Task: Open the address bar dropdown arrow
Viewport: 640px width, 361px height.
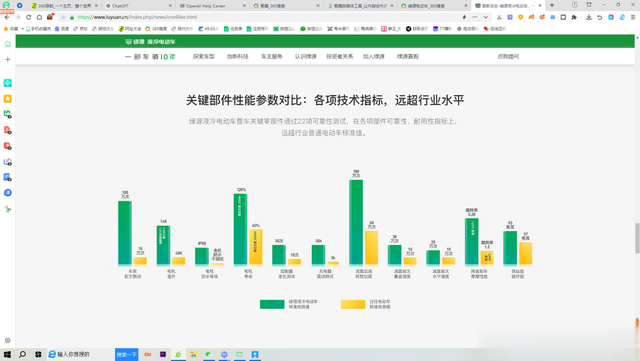Action: click(485, 17)
